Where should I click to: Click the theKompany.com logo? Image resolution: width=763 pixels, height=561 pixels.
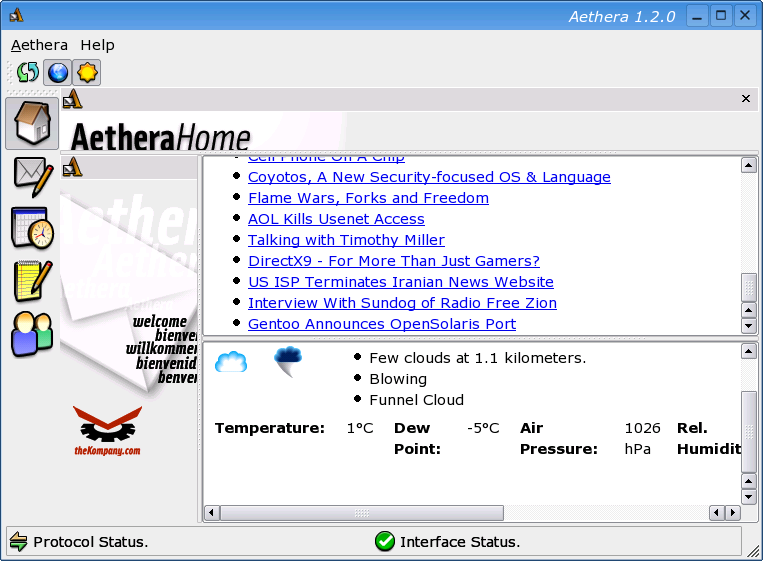point(108,431)
